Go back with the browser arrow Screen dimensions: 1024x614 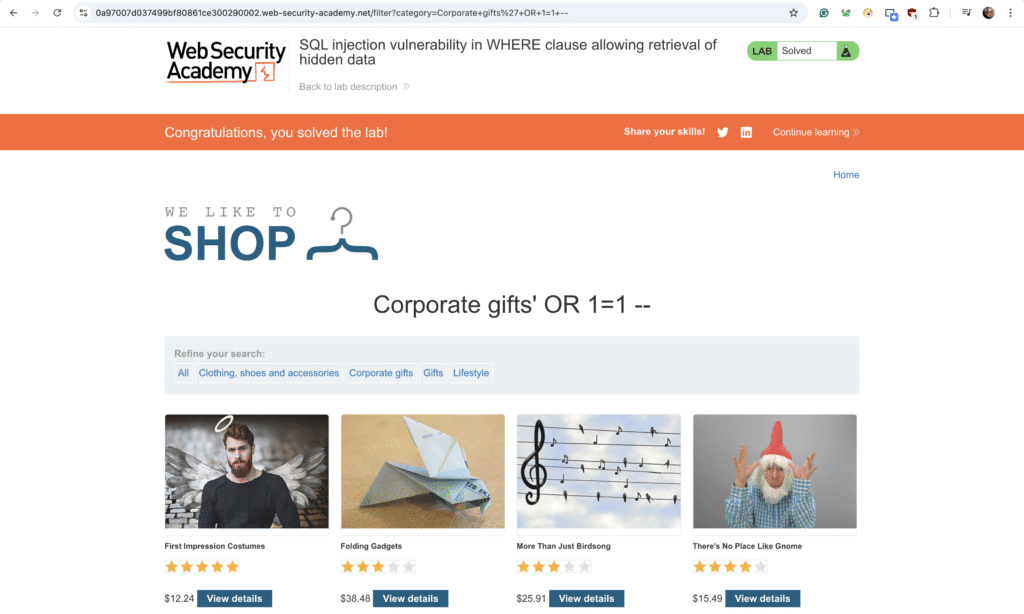pos(14,13)
